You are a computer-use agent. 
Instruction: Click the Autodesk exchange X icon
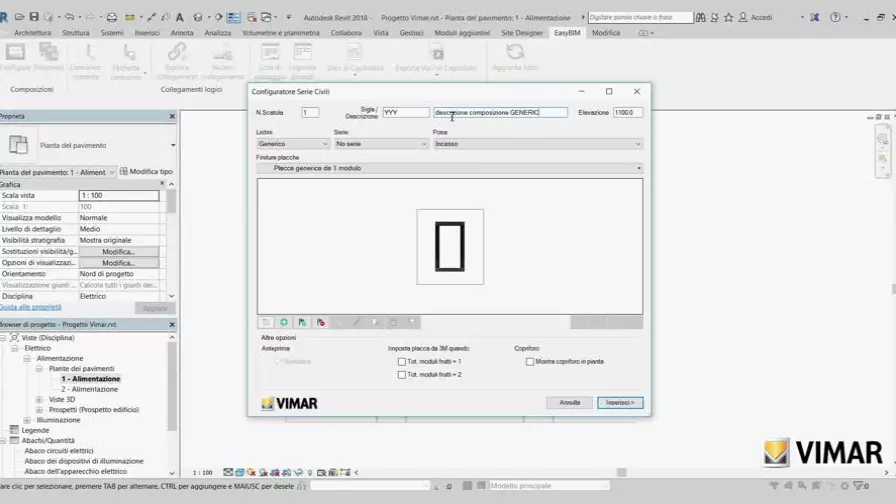(815, 17)
